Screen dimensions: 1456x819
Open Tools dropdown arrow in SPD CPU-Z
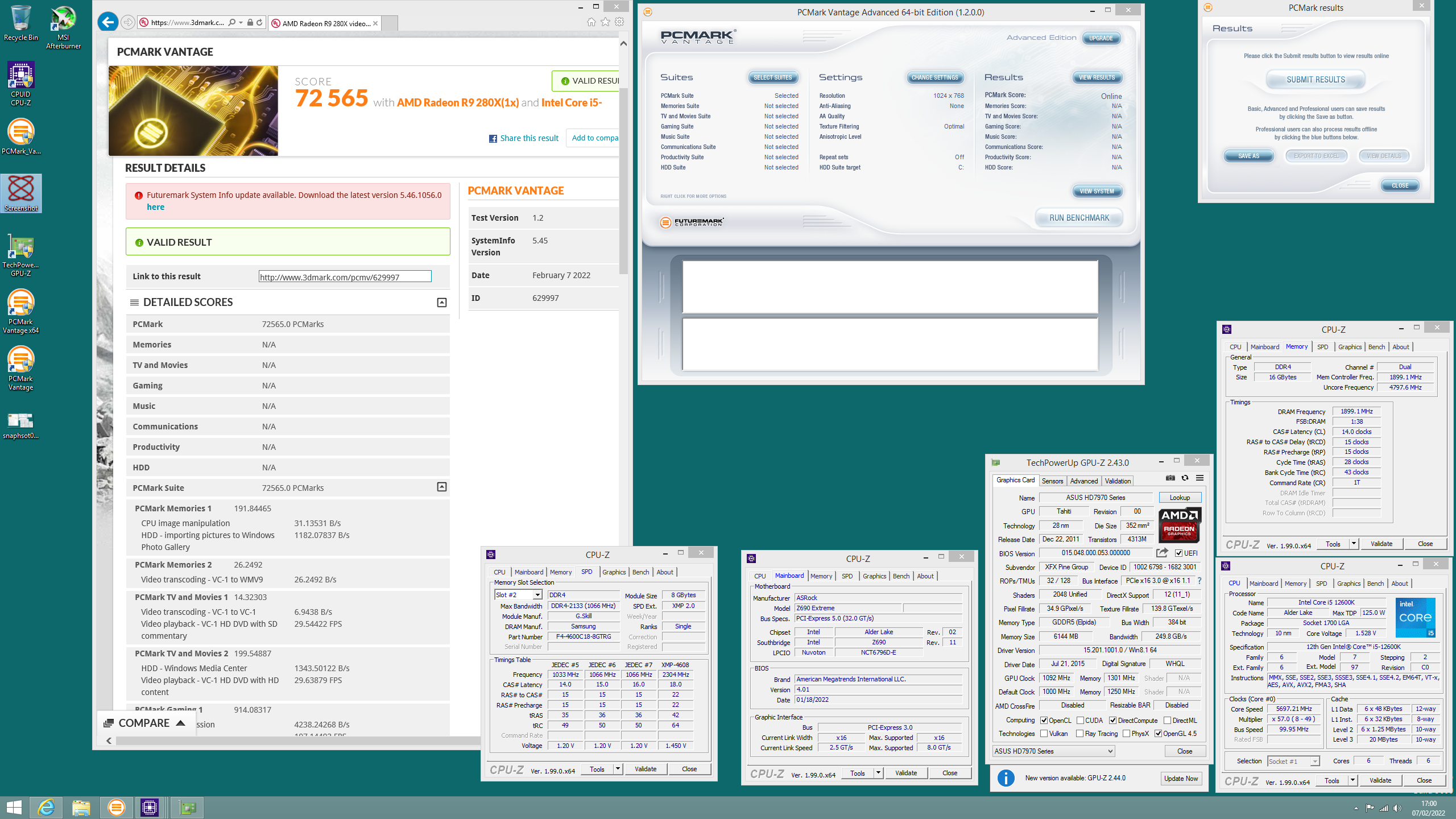pos(618,769)
